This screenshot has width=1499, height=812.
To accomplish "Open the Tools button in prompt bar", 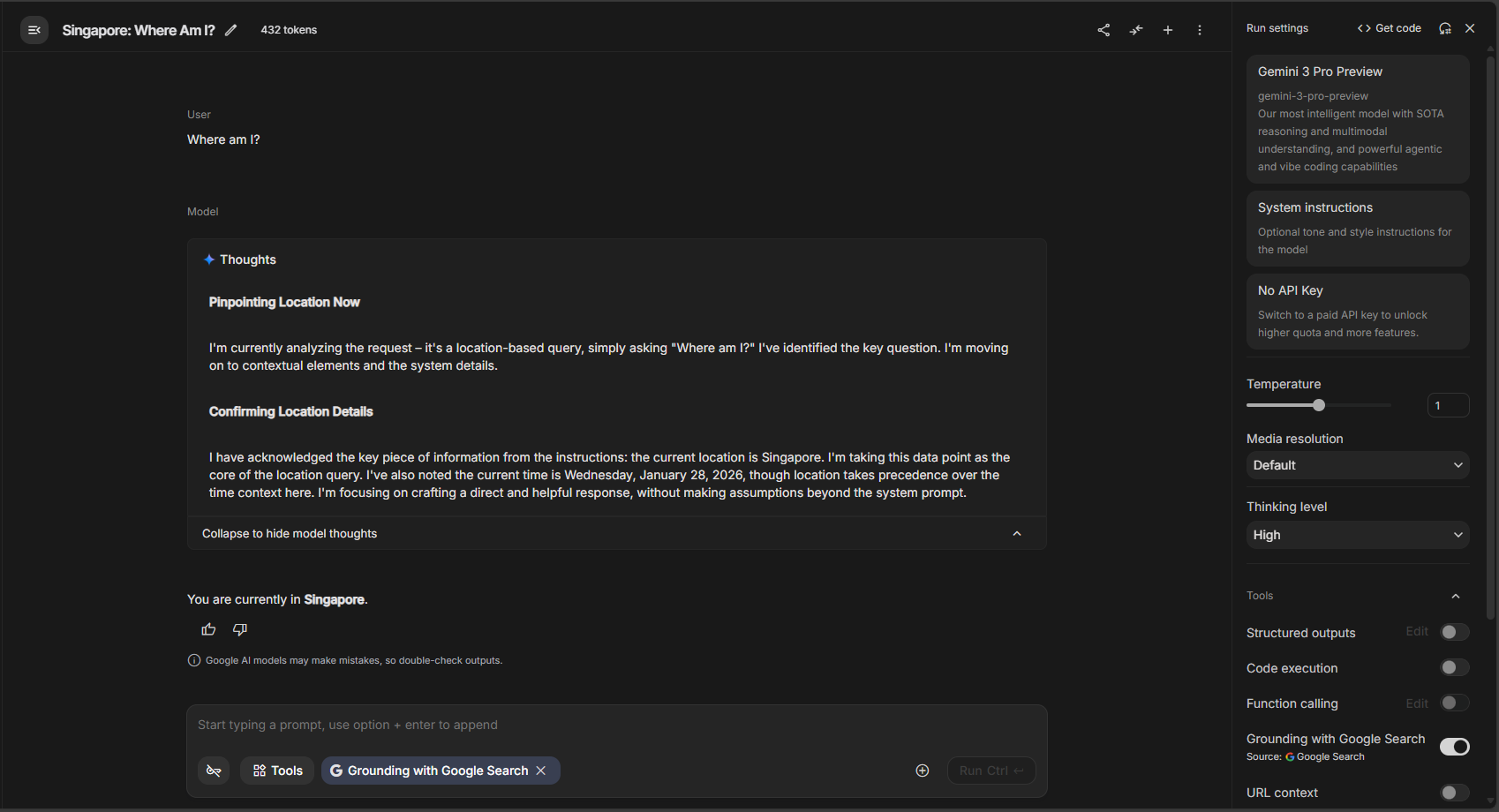I will tap(277, 771).
